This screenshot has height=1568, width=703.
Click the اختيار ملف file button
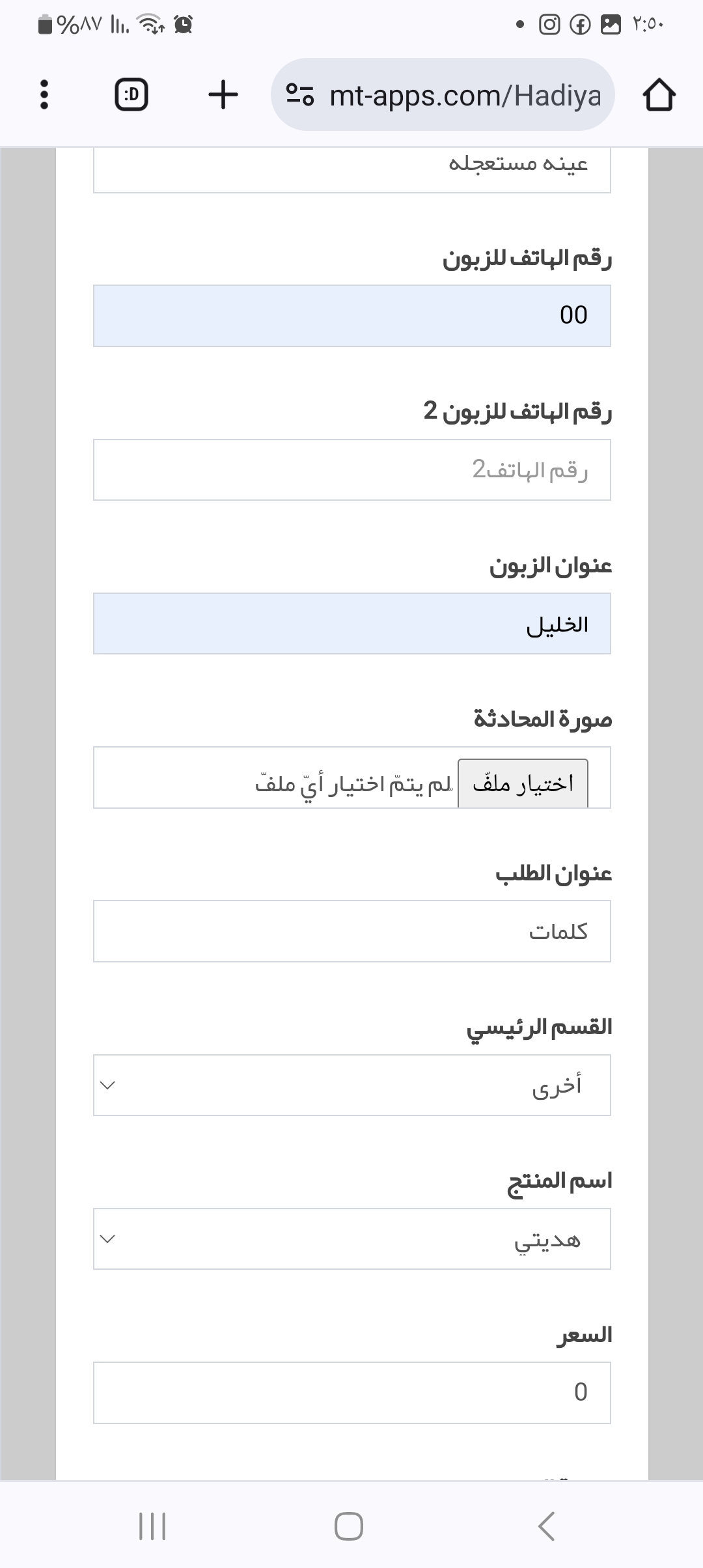(x=523, y=783)
